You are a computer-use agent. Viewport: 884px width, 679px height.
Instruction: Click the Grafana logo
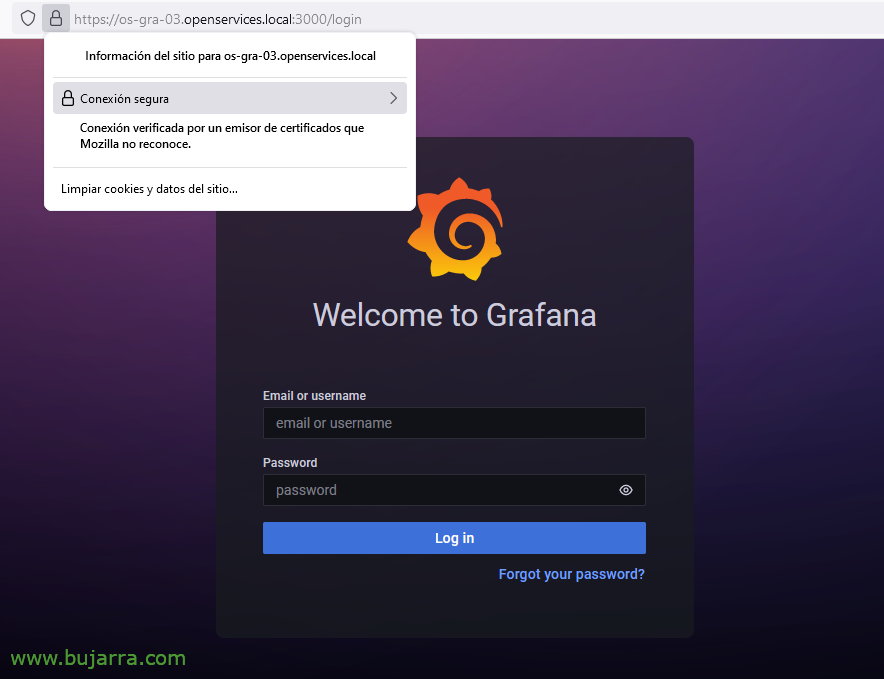coord(456,229)
